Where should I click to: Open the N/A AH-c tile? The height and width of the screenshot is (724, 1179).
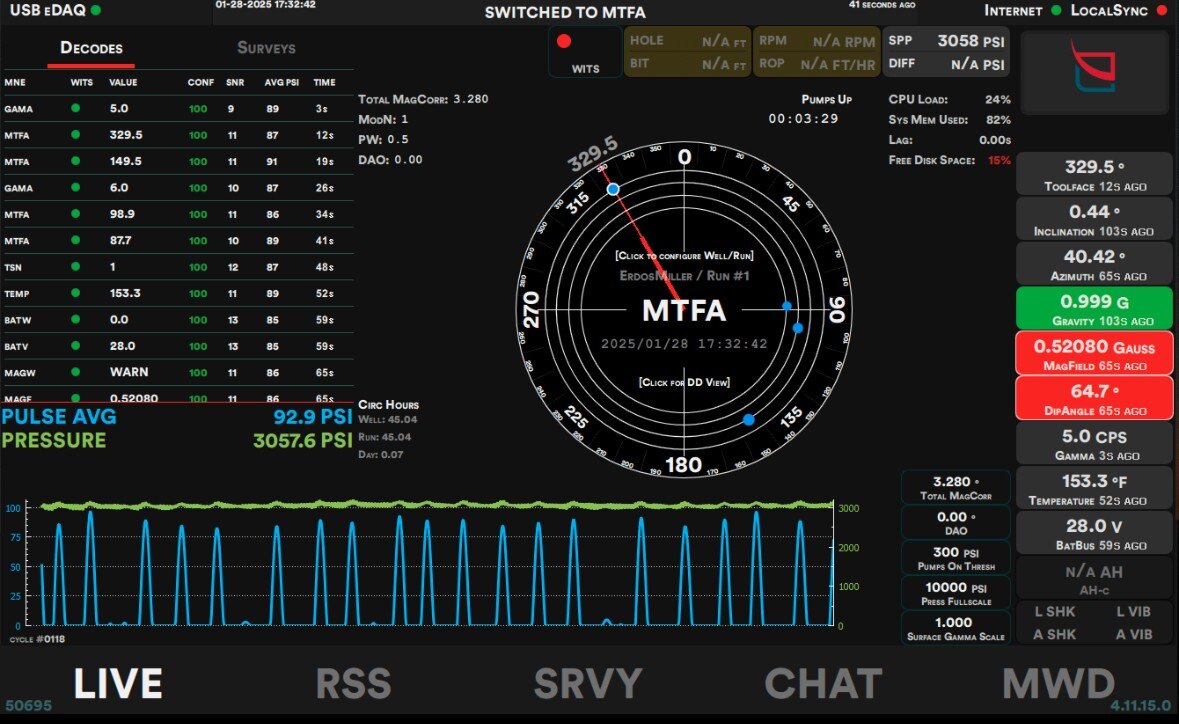pos(1094,578)
